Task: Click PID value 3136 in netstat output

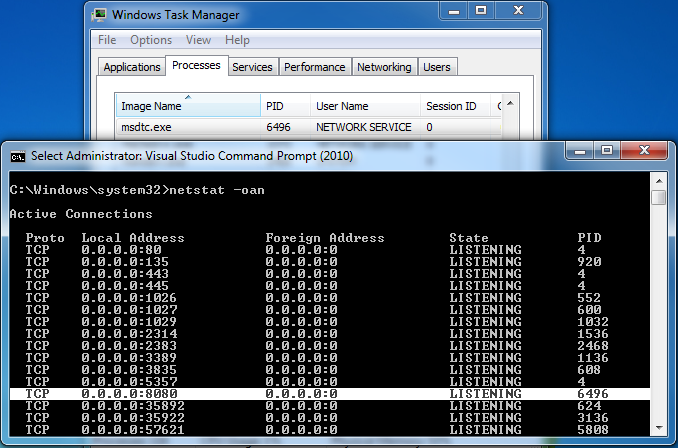Action: coord(593,418)
